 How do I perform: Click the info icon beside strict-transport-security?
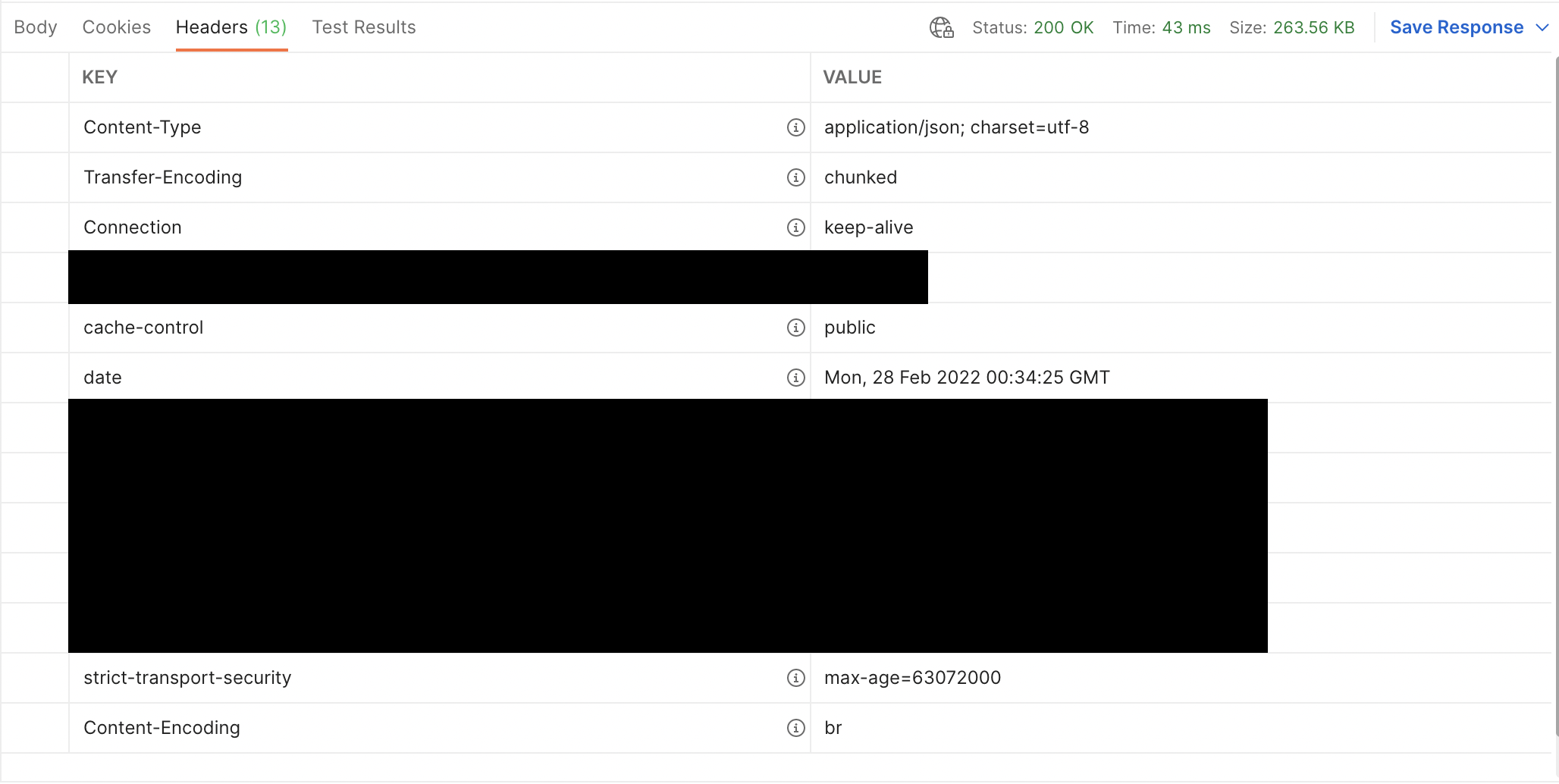(x=795, y=679)
